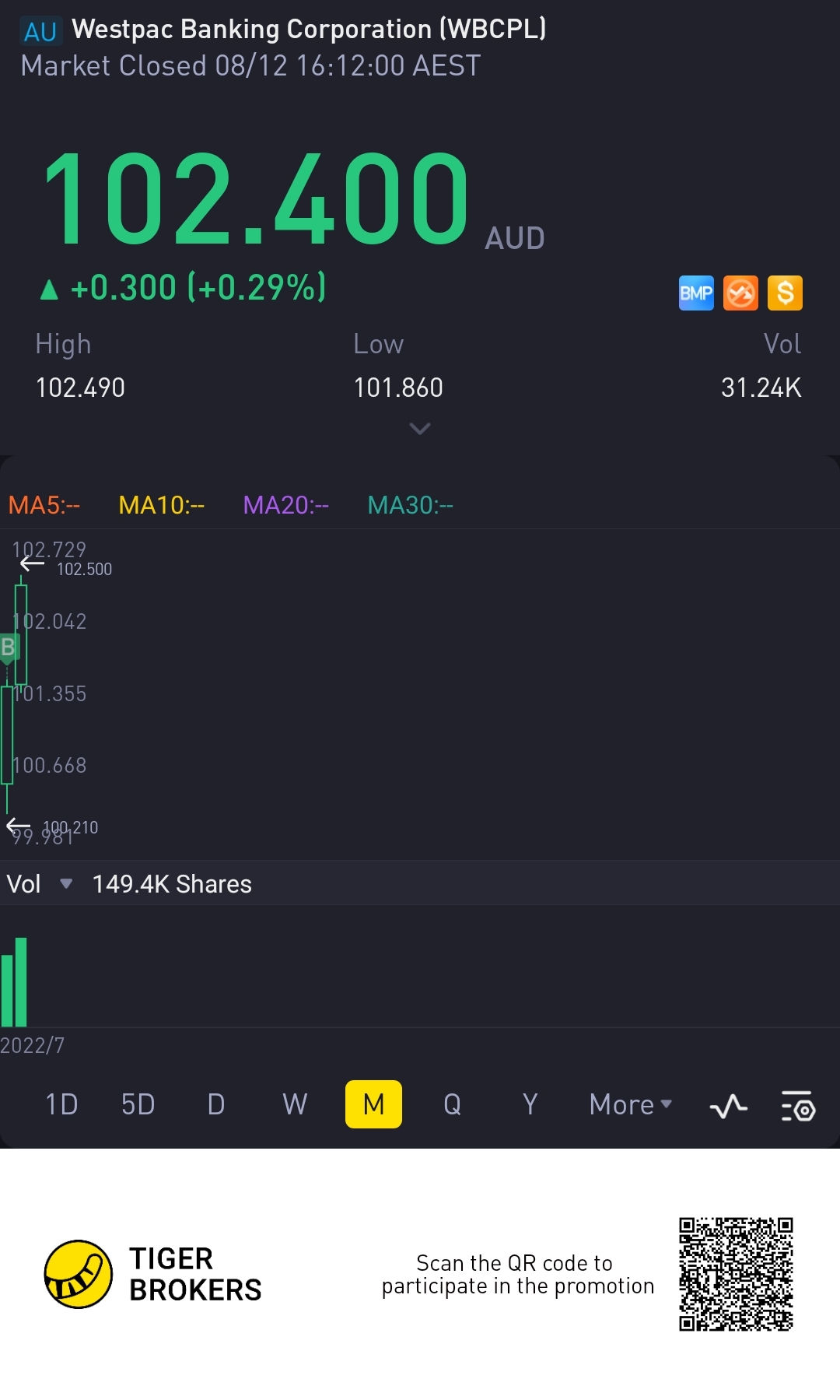The height and width of the screenshot is (1400, 840).
Task: Tap the latest green candlestick
Action: (x=21, y=634)
